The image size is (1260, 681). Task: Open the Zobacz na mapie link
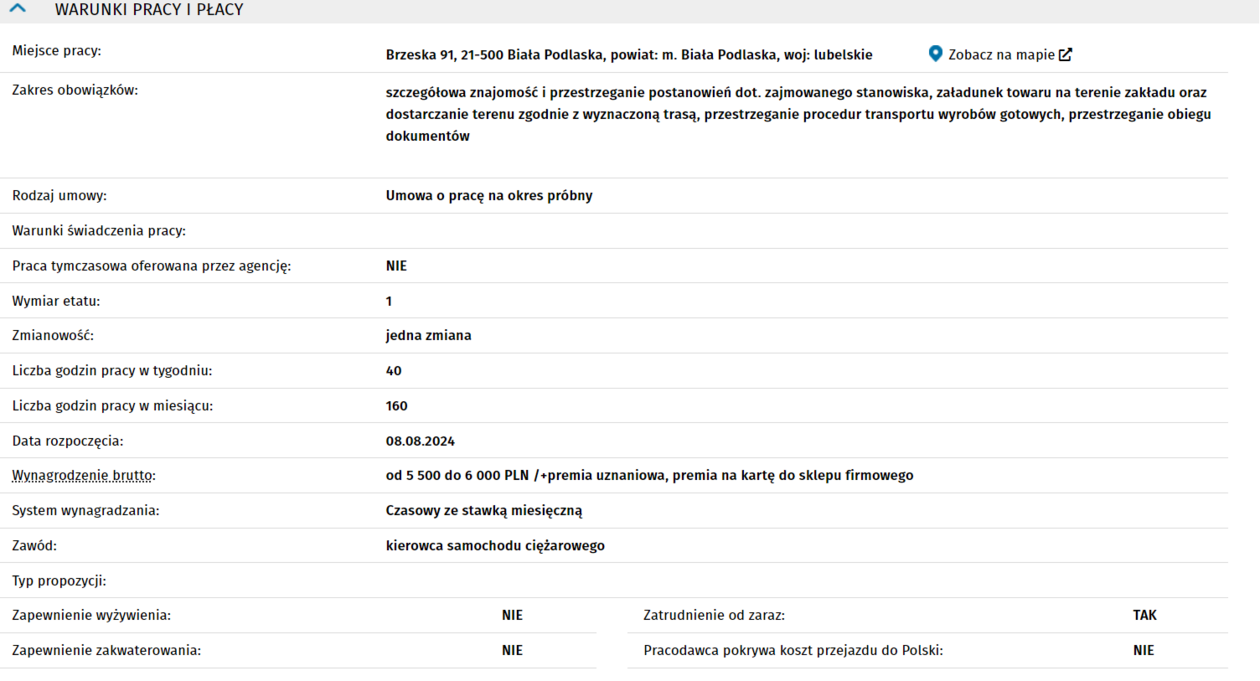[1001, 55]
